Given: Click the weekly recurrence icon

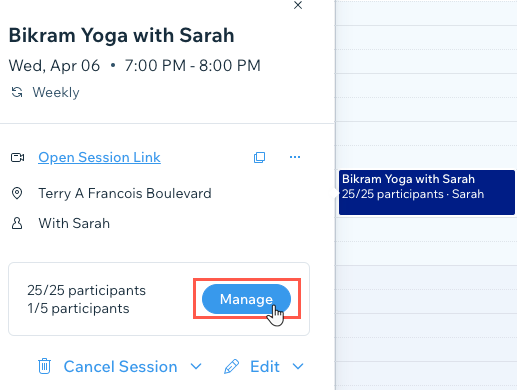Looking at the screenshot, I should click(x=17, y=92).
